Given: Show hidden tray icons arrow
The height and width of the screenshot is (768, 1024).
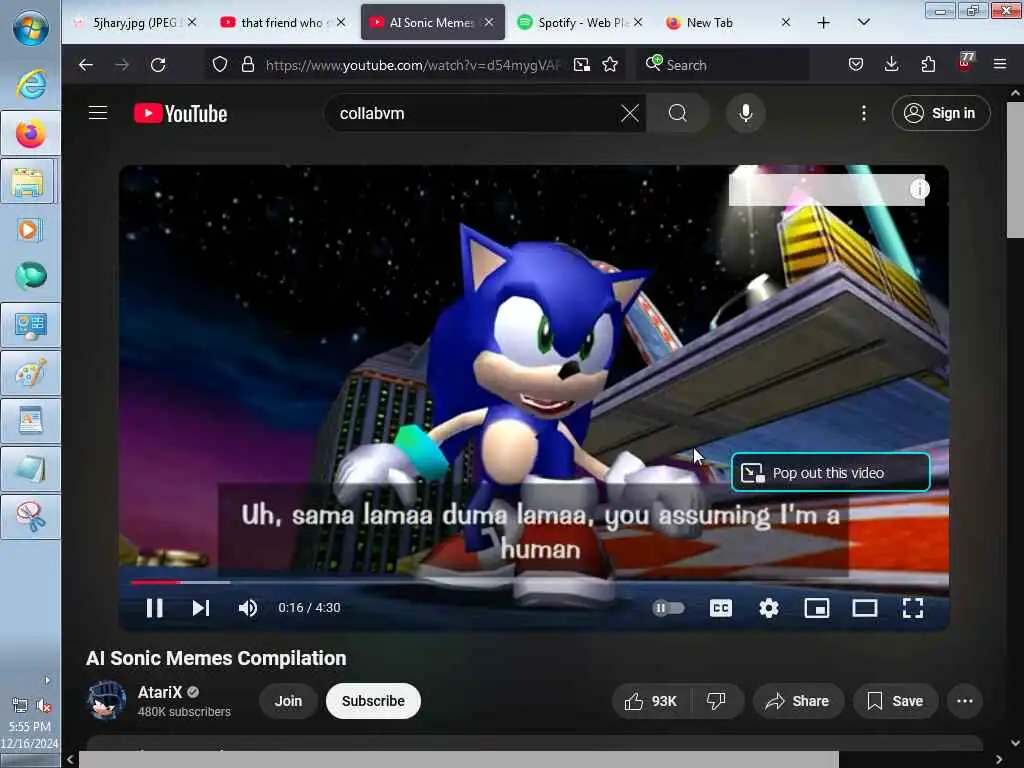Looking at the screenshot, I should pyautogui.click(x=47, y=680).
